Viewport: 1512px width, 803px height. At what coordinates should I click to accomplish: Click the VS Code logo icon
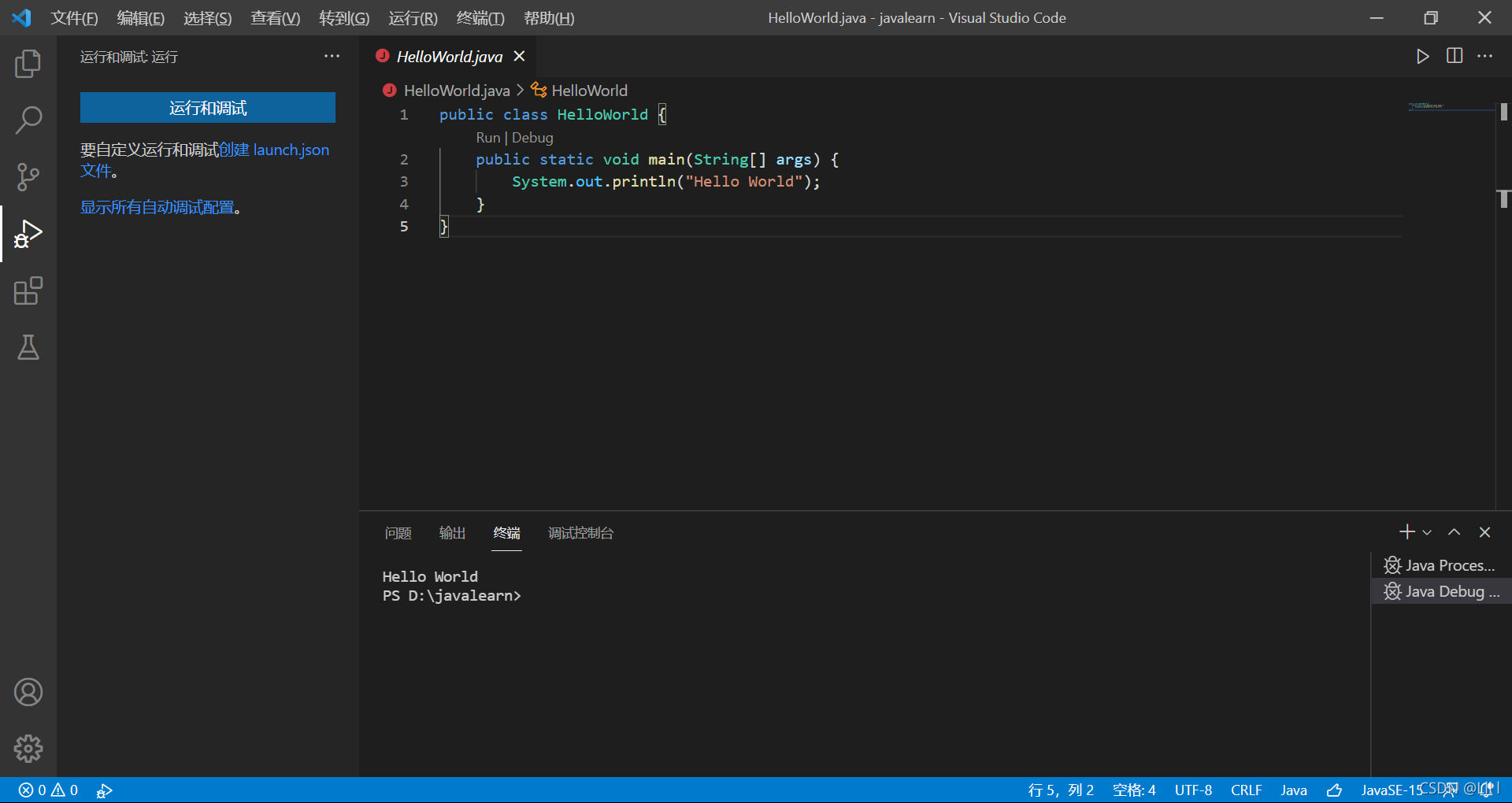click(x=21, y=17)
